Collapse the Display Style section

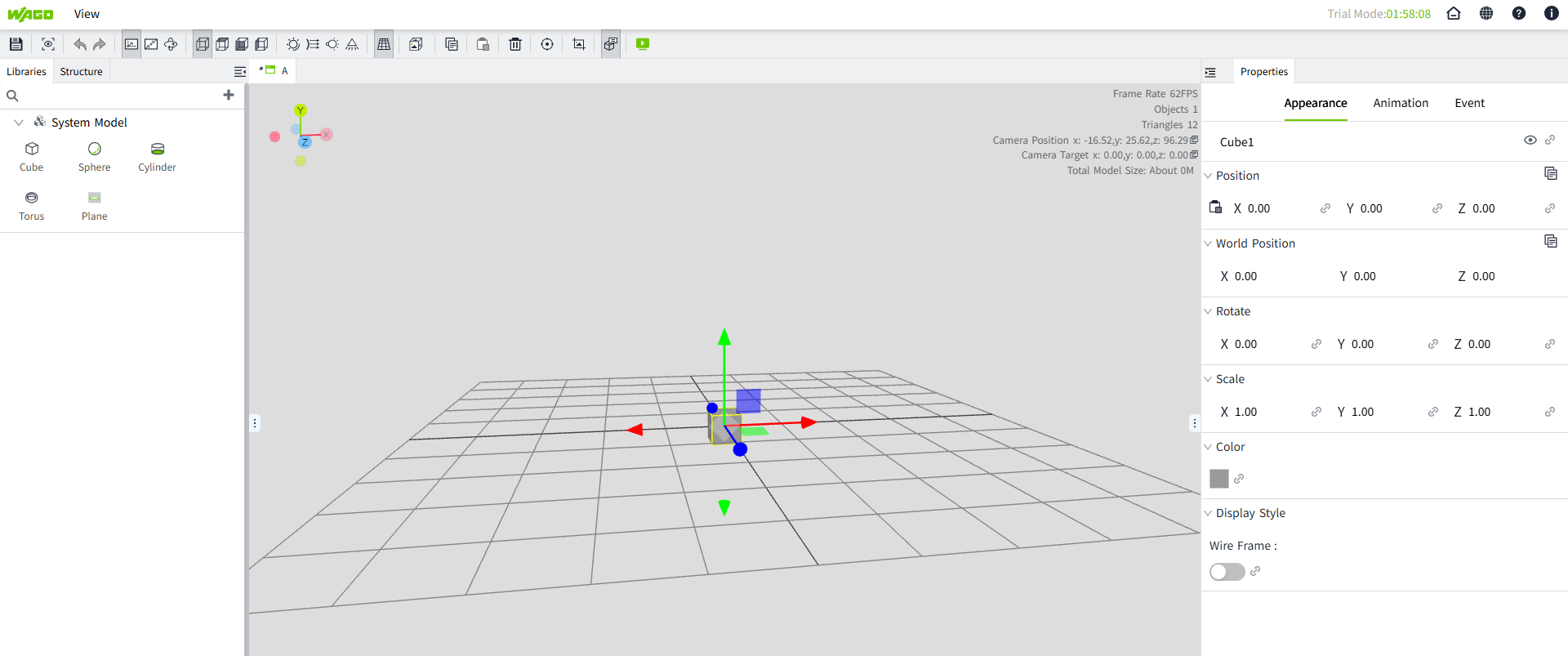1209,513
